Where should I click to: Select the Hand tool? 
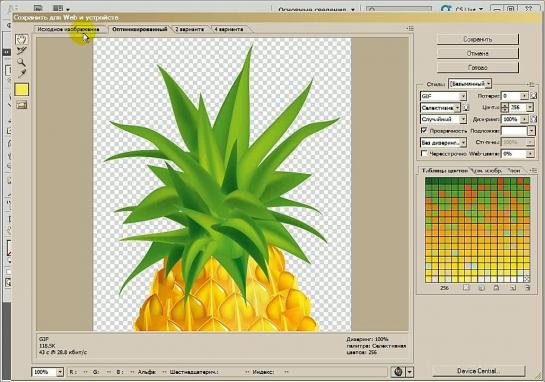coord(22,39)
